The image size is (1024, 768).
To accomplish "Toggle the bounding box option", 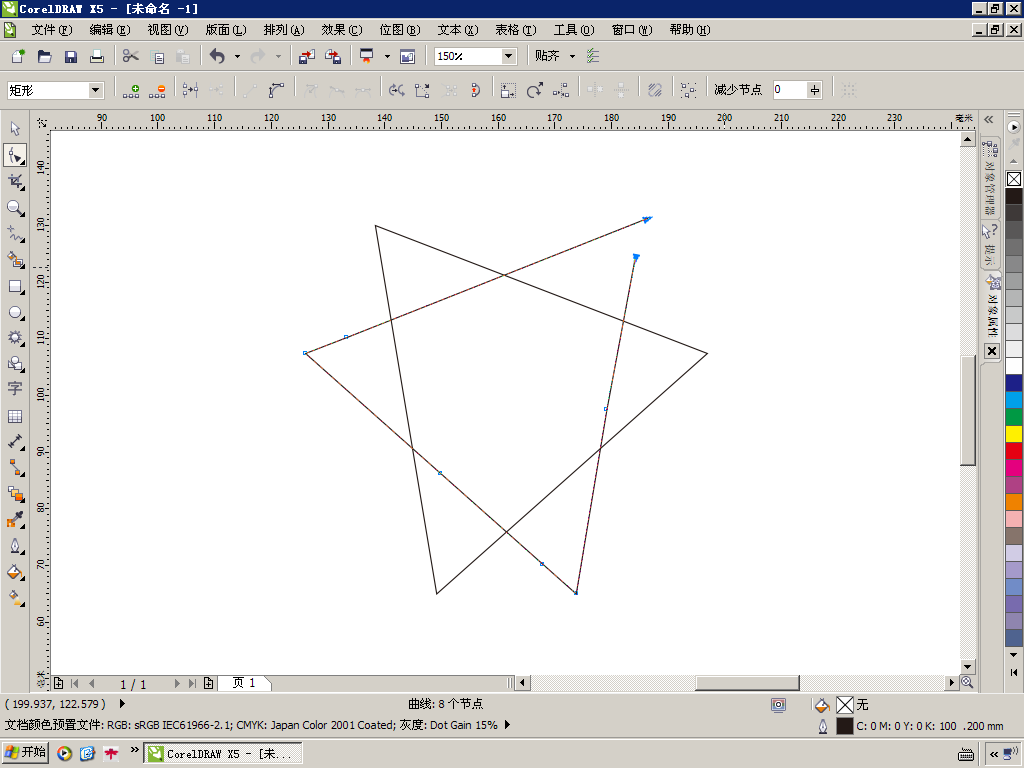I will (x=848, y=90).
